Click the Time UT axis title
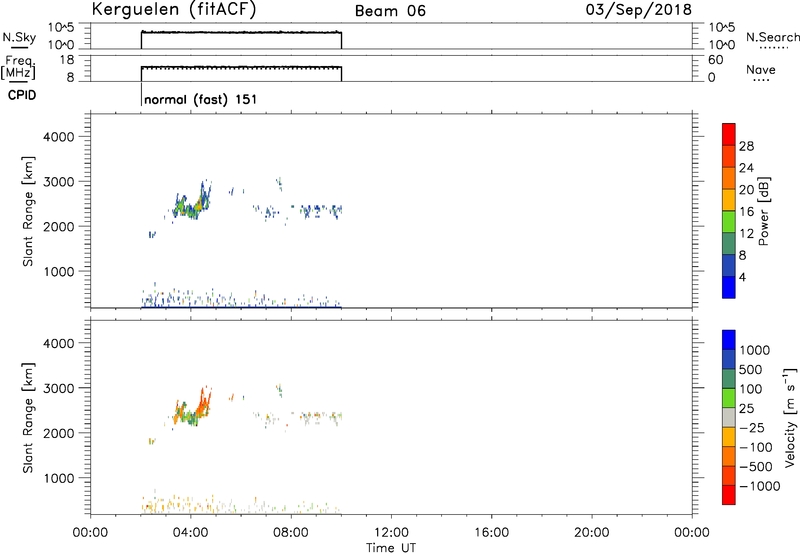 (x=391, y=547)
